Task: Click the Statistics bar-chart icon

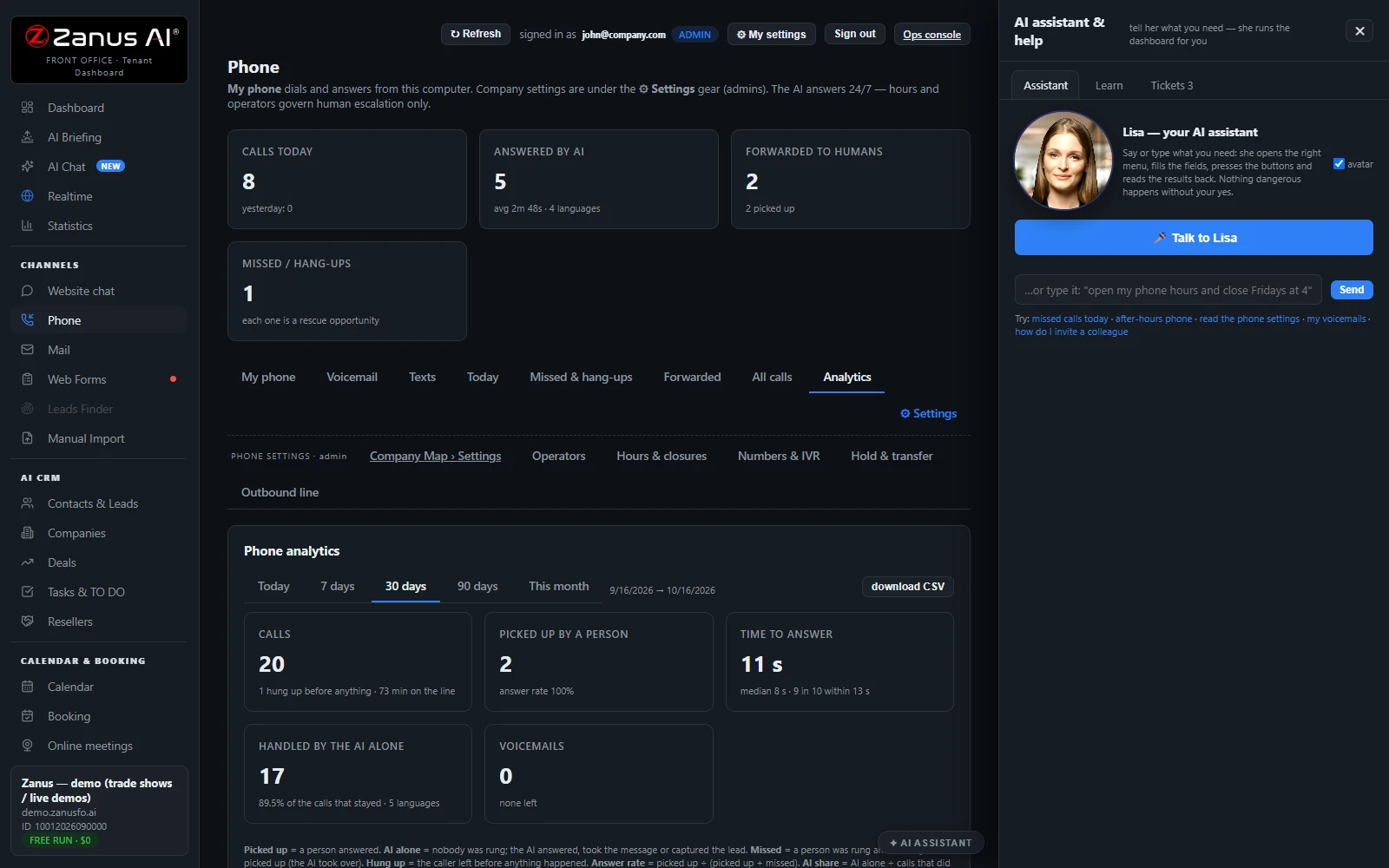Action: pyautogui.click(x=27, y=226)
